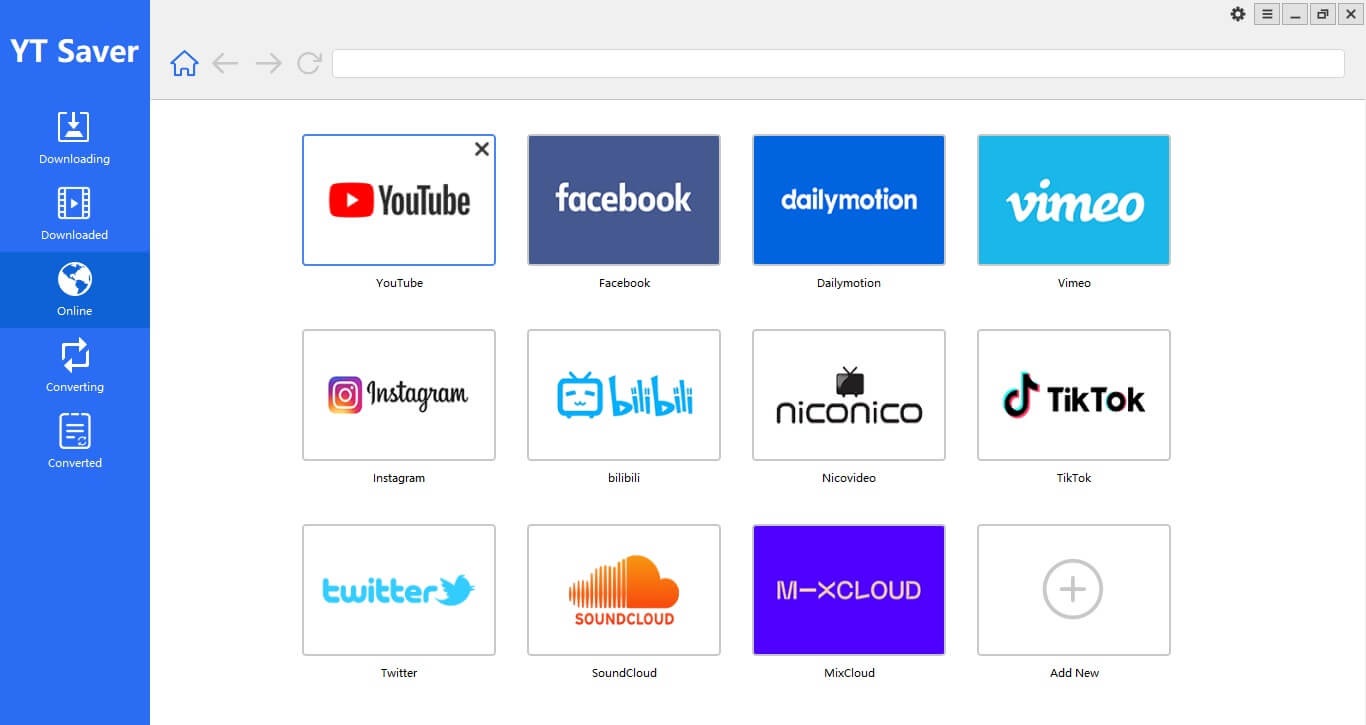The height and width of the screenshot is (725, 1366).
Task: Select the Online globe tab
Action: click(x=74, y=289)
